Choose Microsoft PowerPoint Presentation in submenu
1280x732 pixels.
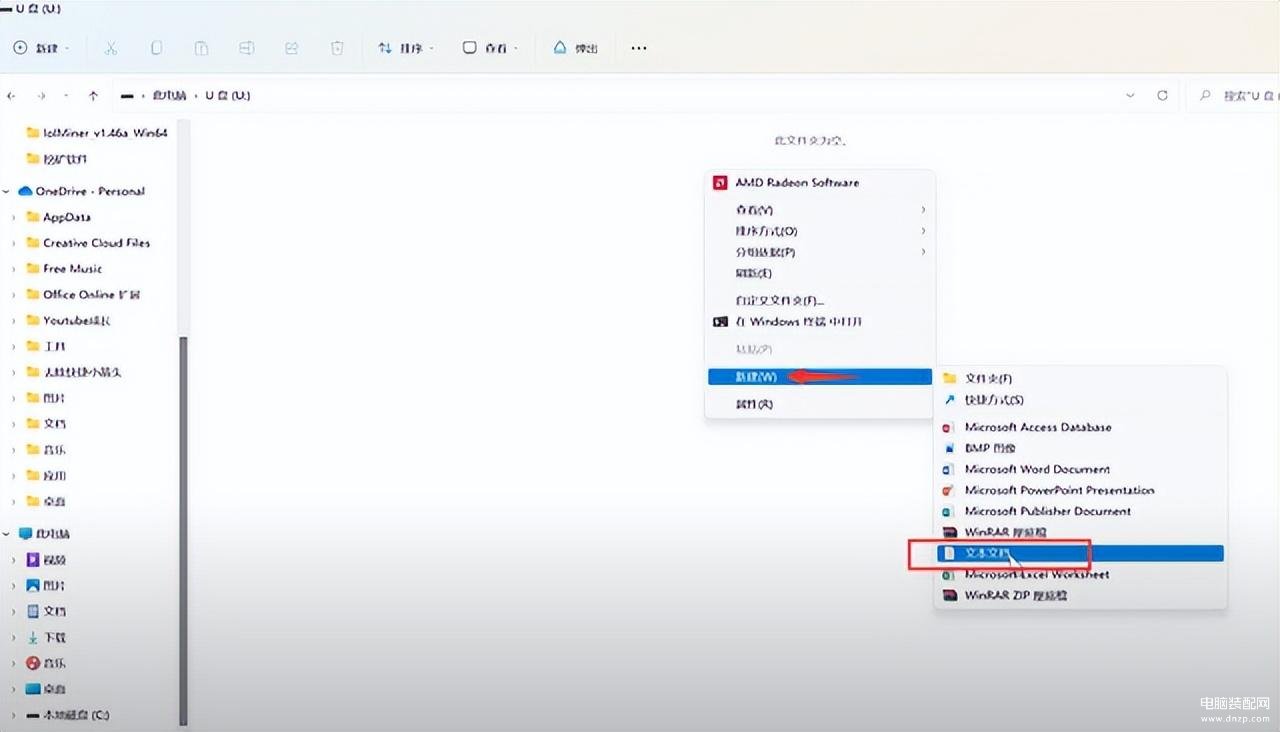(1080, 490)
